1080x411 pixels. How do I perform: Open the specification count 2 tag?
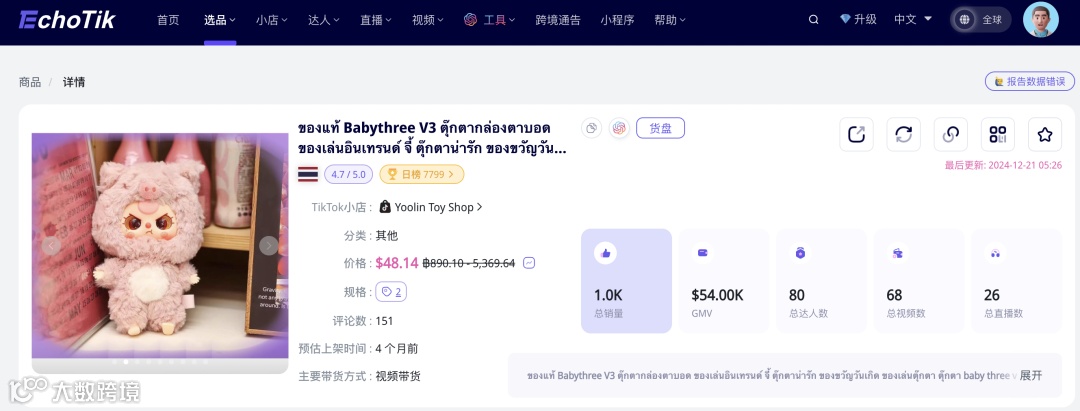[x=391, y=292]
